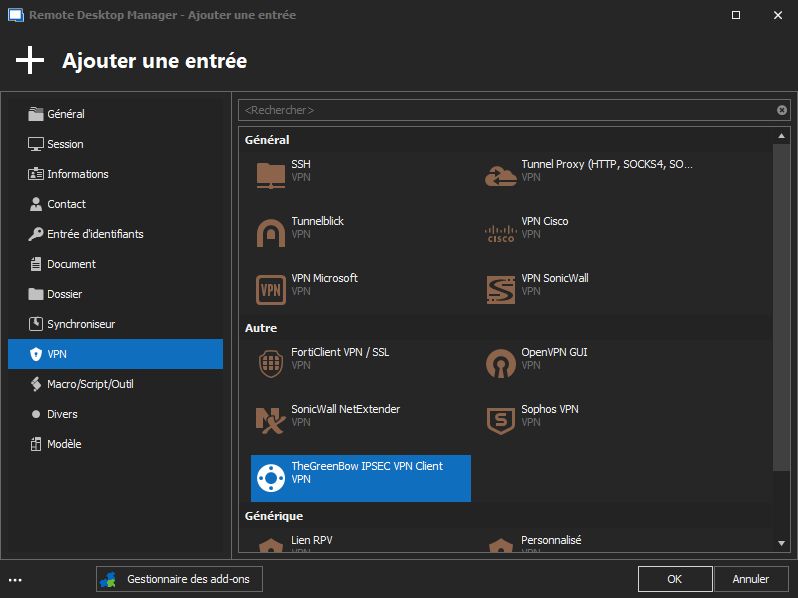Screen dimensions: 798x598
Task: Click the Annuler button
Action: [x=750, y=578]
